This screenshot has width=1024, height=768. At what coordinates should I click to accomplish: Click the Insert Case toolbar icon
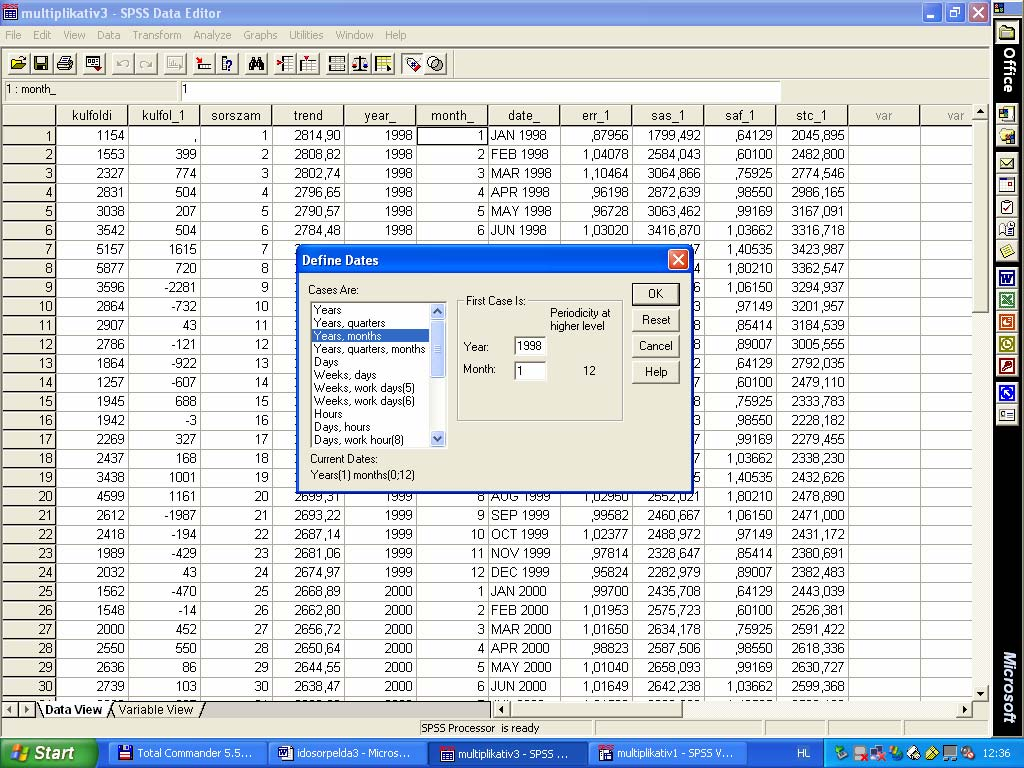coord(285,63)
